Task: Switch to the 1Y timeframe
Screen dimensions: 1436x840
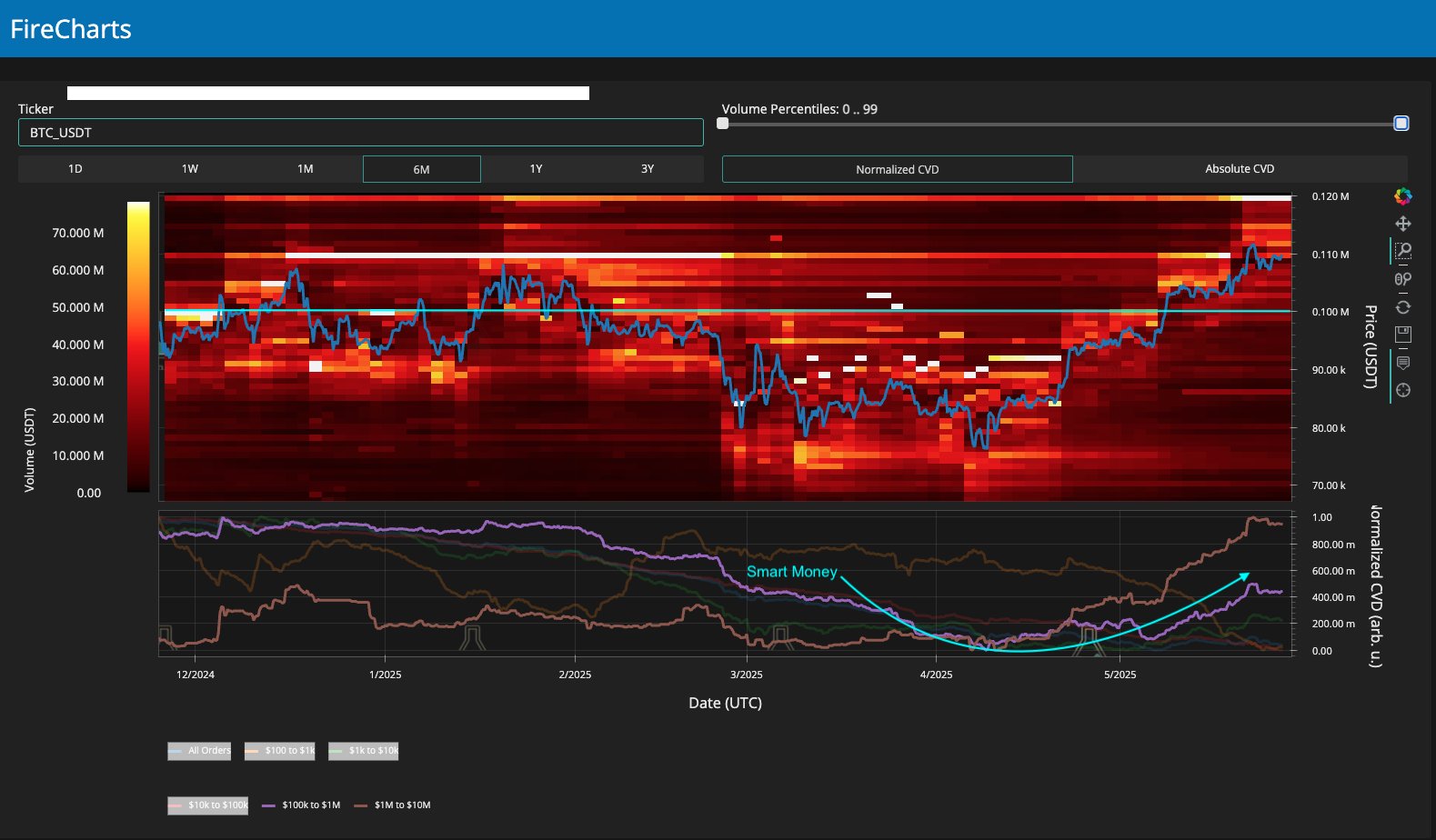Action: [x=536, y=169]
